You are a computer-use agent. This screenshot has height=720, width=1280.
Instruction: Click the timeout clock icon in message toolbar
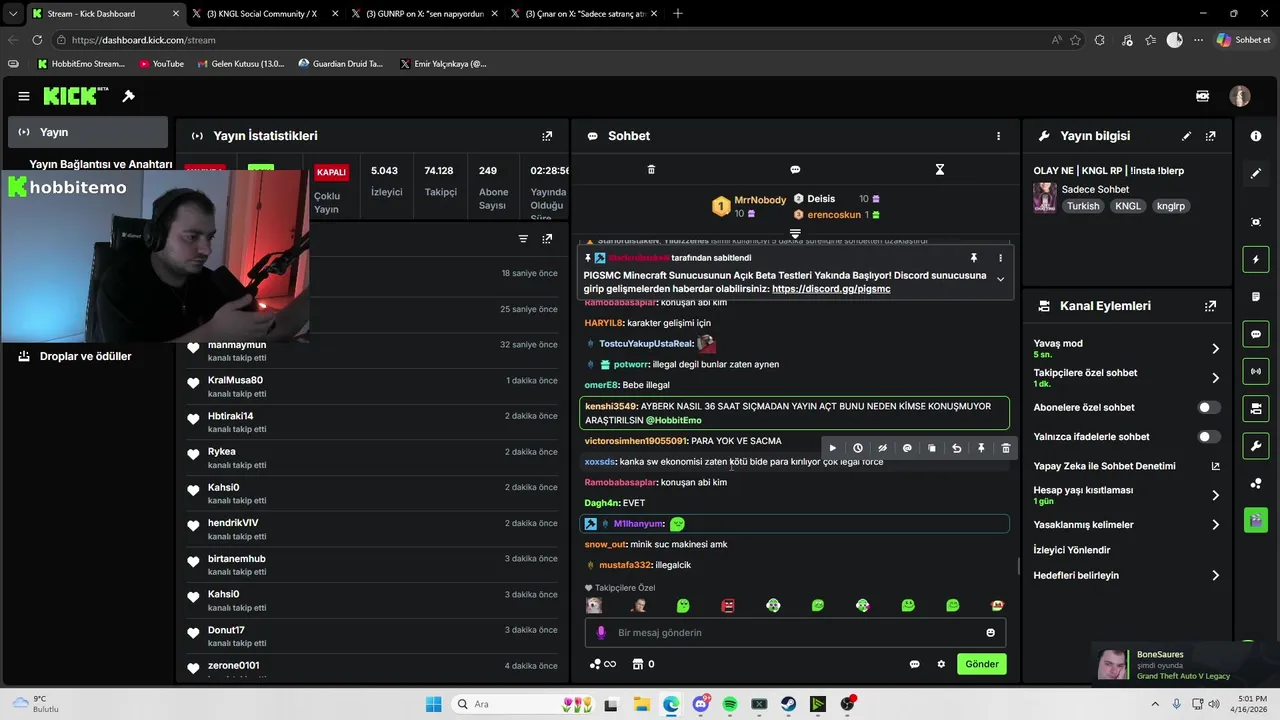click(858, 448)
